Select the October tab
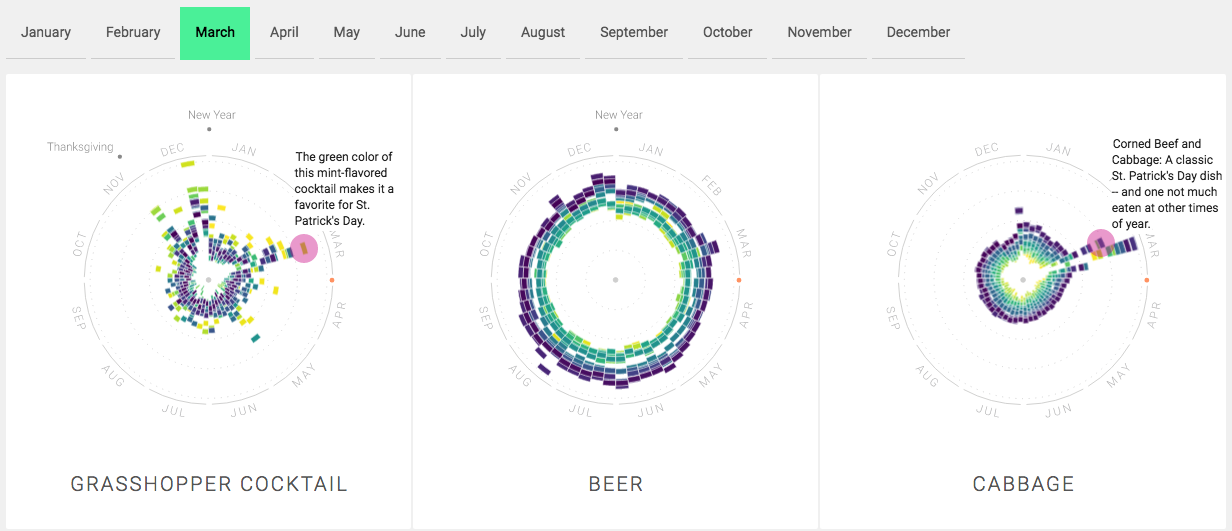Image resolution: width=1232 pixels, height=531 pixels. click(728, 32)
